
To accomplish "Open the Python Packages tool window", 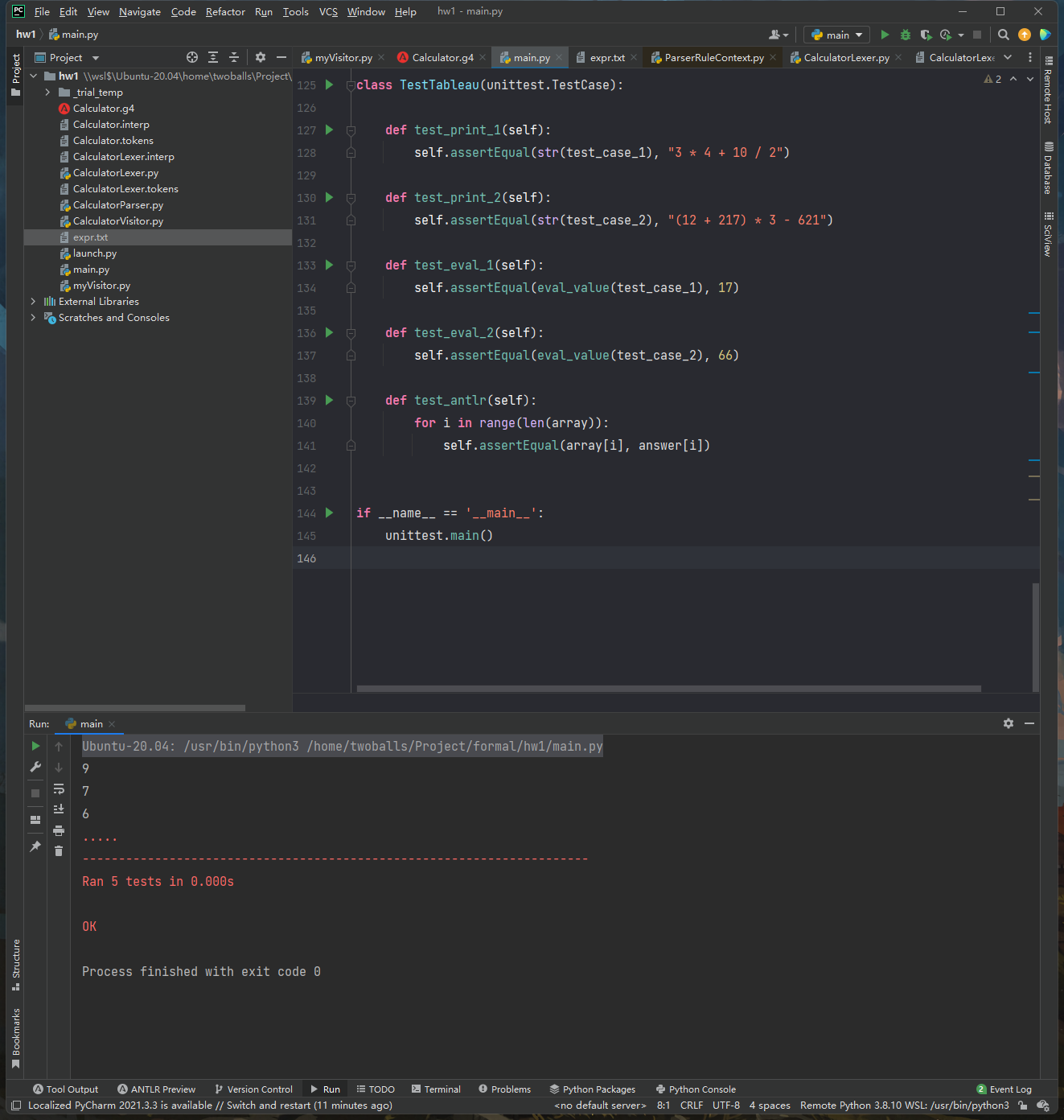I will pyautogui.click(x=592, y=1089).
